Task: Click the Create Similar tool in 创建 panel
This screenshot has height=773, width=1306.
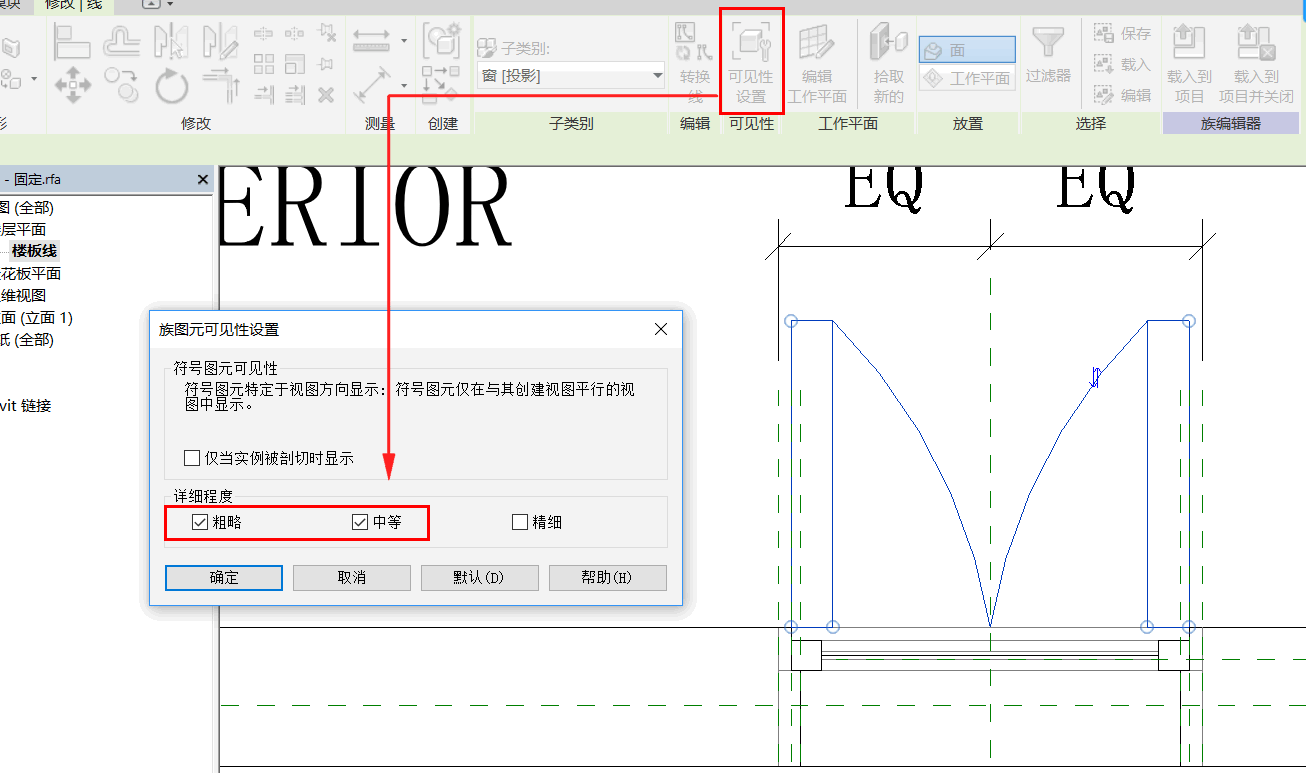Action: click(441, 42)
